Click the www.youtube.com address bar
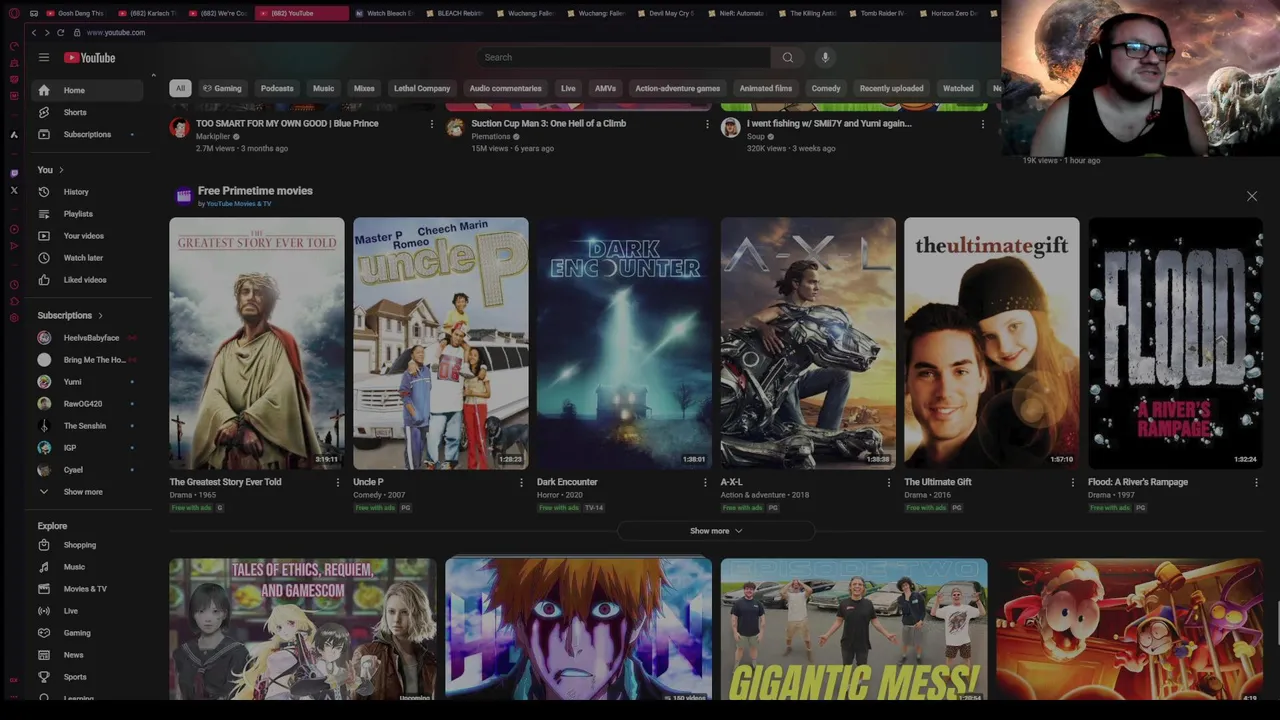This screenshot has height=720, width=1280. pos(116,32)
